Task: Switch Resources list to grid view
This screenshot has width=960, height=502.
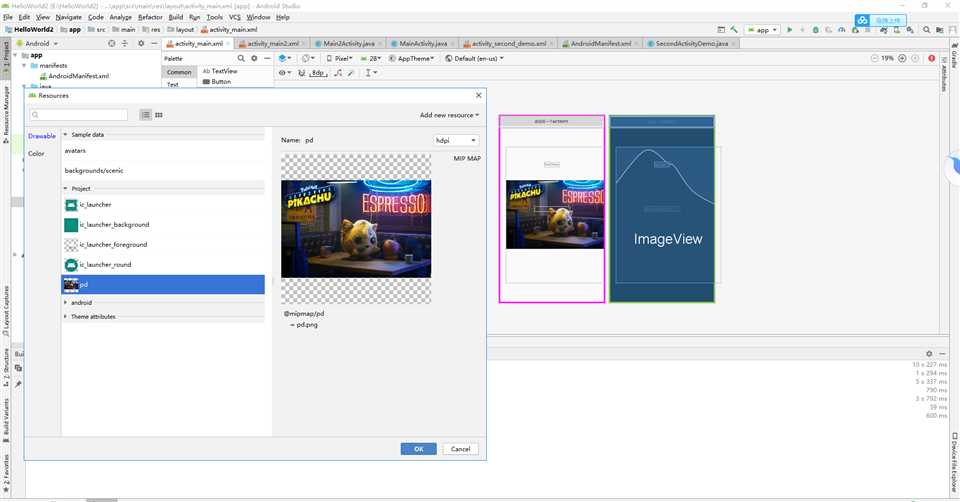Action: point(159,114)
